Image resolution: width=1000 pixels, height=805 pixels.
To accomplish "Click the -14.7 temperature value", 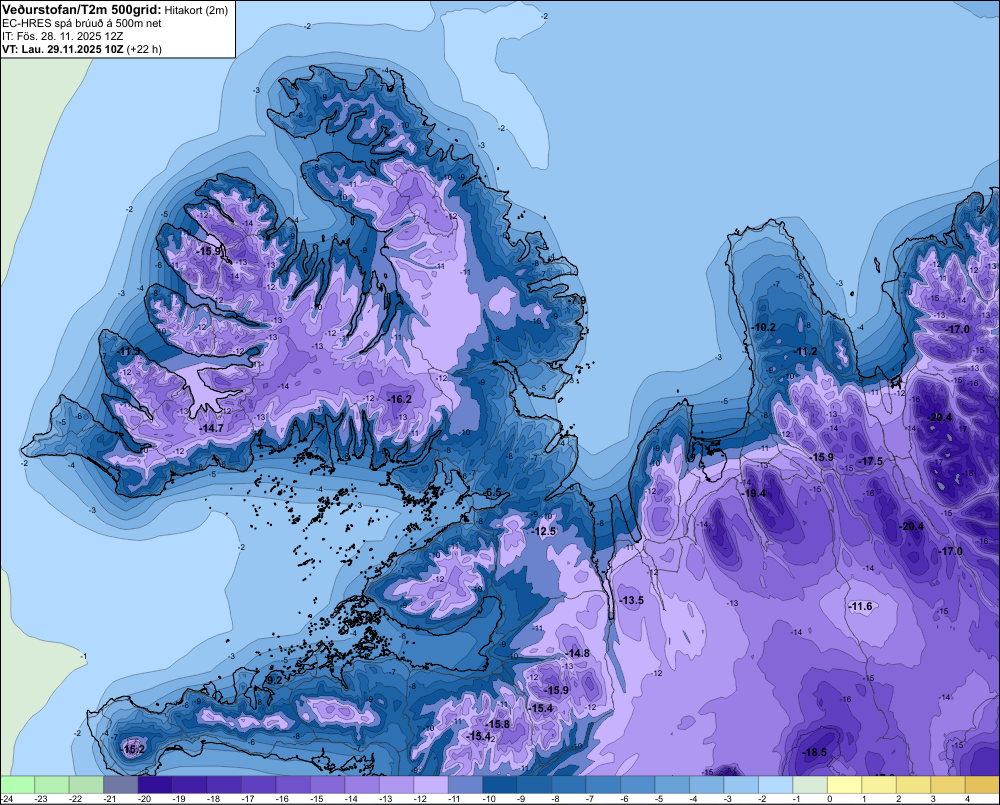I will coord(211,428).
